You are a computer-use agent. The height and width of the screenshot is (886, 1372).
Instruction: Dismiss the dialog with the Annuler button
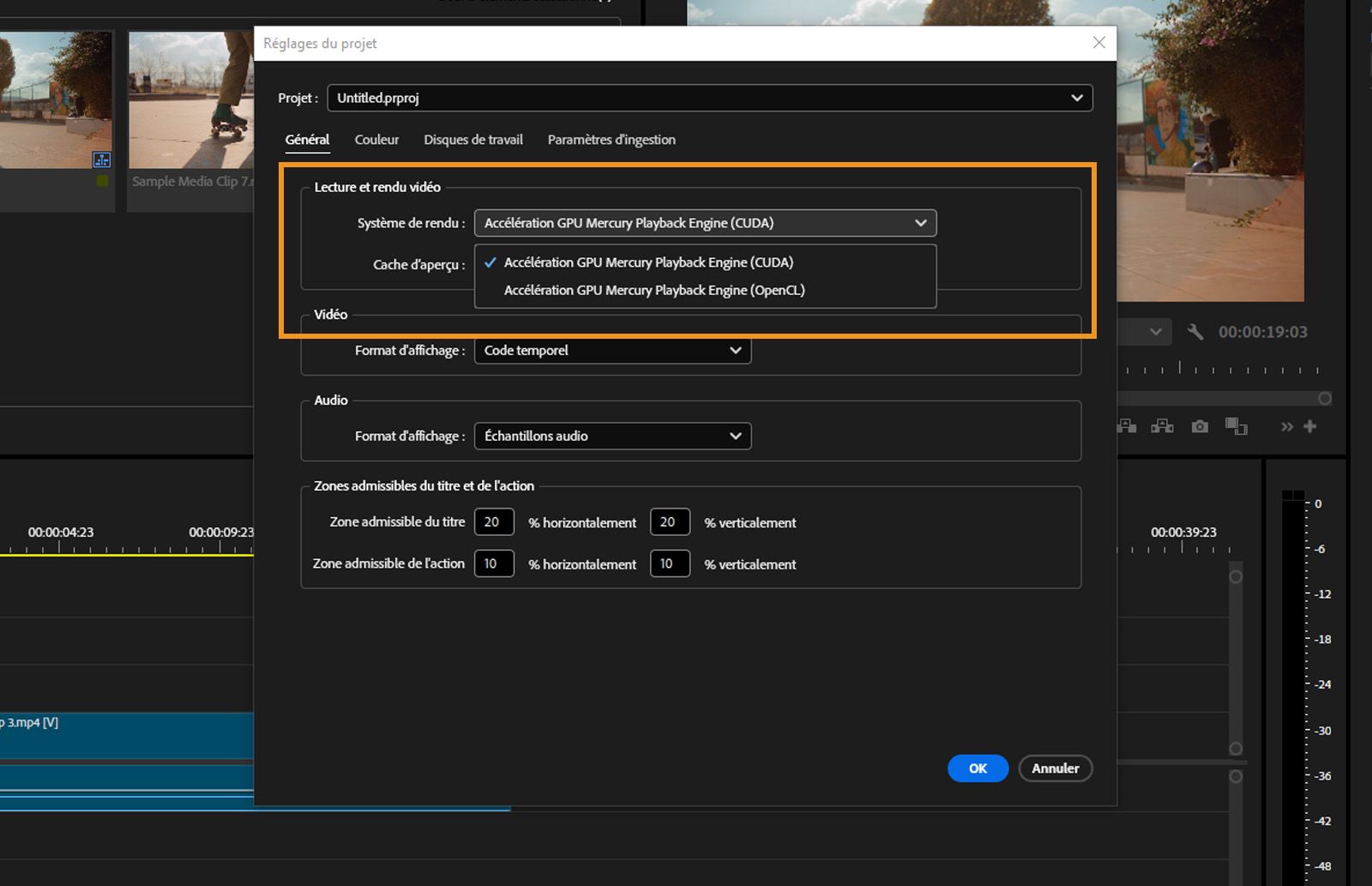click(1055, 768)
